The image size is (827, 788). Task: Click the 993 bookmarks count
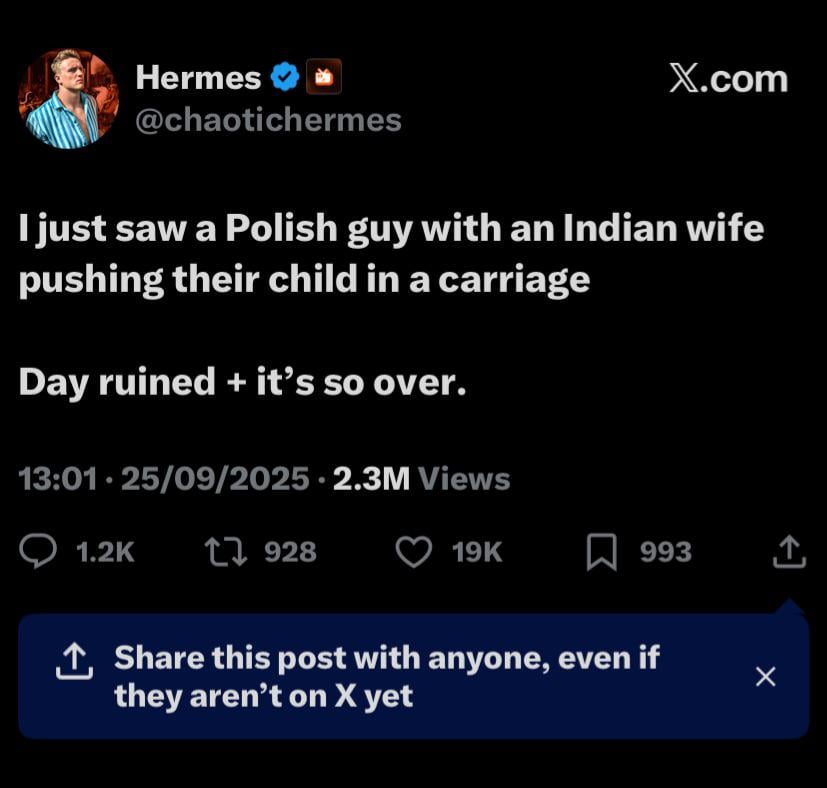pyautogui.click(x=665, y=551)
